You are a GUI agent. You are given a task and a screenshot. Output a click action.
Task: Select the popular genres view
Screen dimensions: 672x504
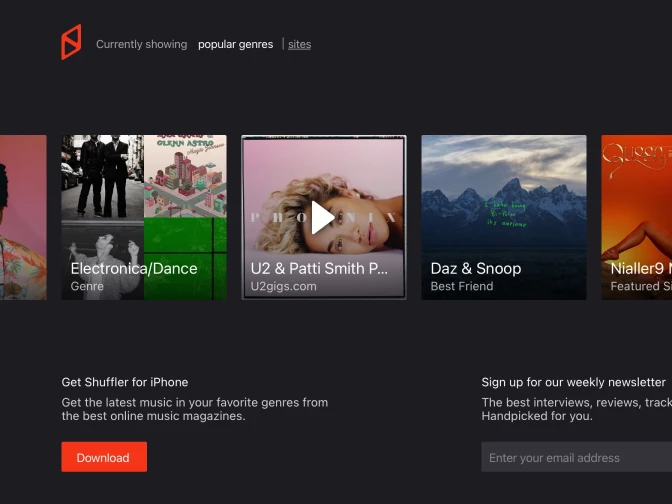pyautogui.click(x=235, y=44)
